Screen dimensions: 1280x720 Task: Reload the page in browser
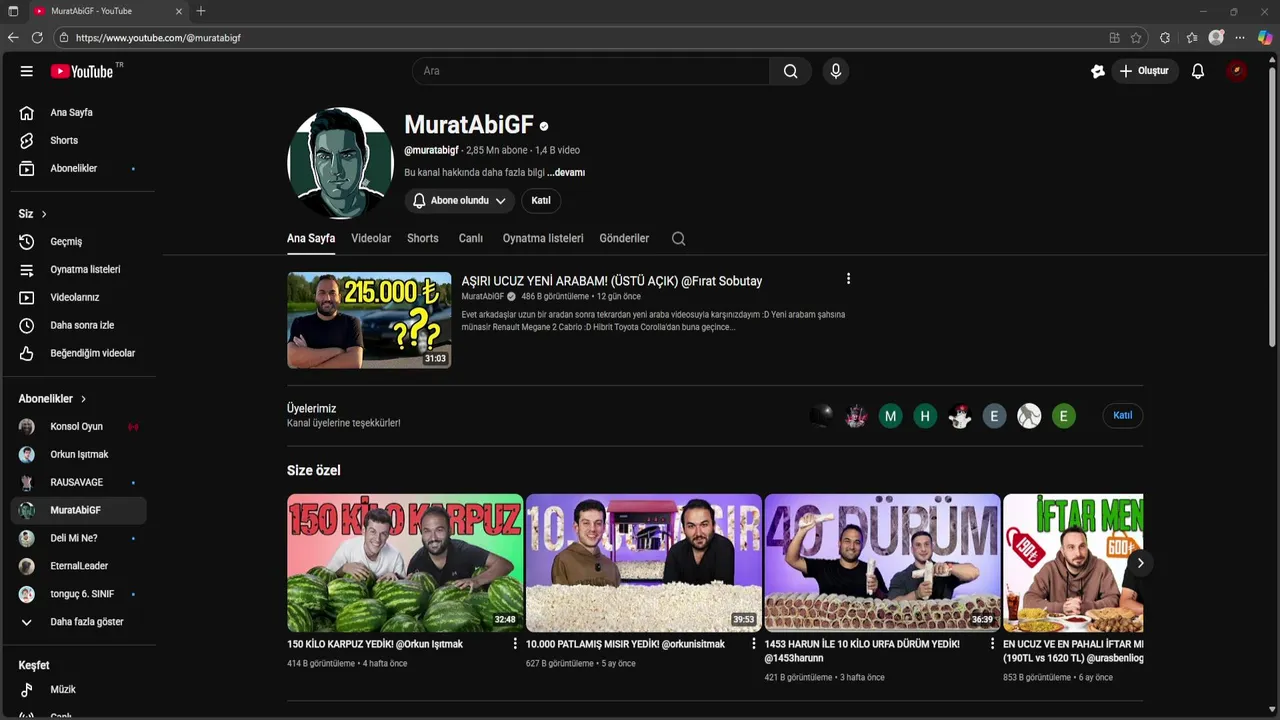pyautogui.click(x=37, y=37)
